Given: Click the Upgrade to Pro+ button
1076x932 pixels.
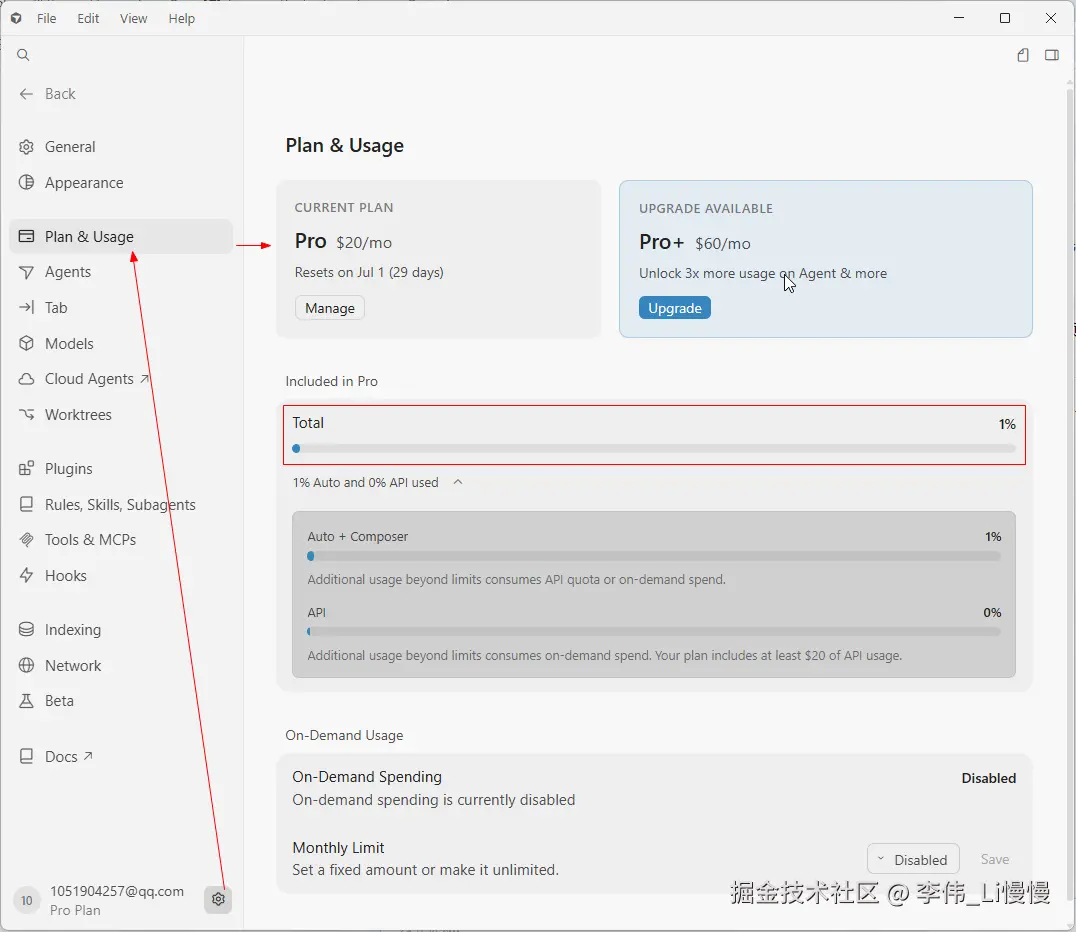Looking at the screenshot, I should (675, 308).
